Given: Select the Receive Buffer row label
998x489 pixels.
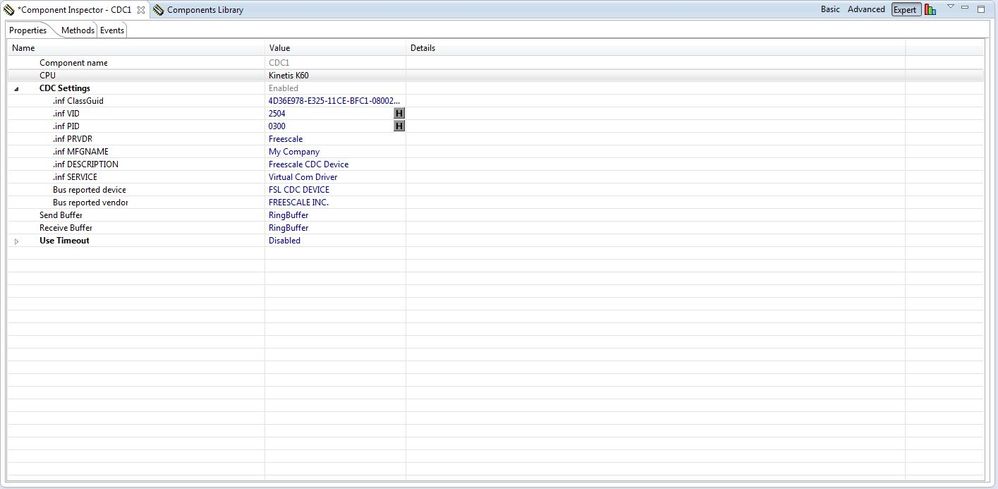Looking at the screenshot, I should pos(65,228).
